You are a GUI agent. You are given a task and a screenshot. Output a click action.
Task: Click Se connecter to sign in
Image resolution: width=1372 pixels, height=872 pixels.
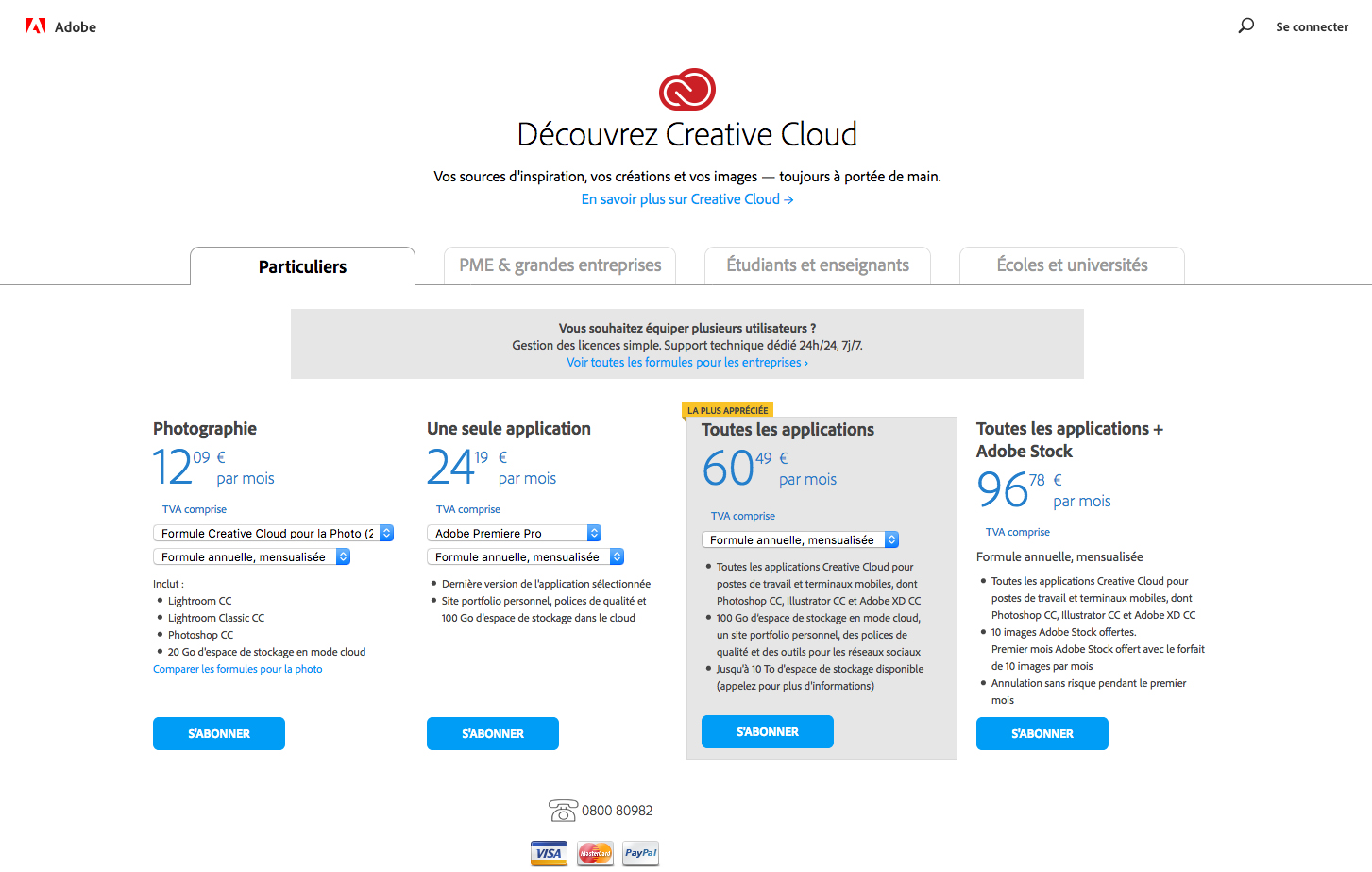click(x=1312, y=26)
